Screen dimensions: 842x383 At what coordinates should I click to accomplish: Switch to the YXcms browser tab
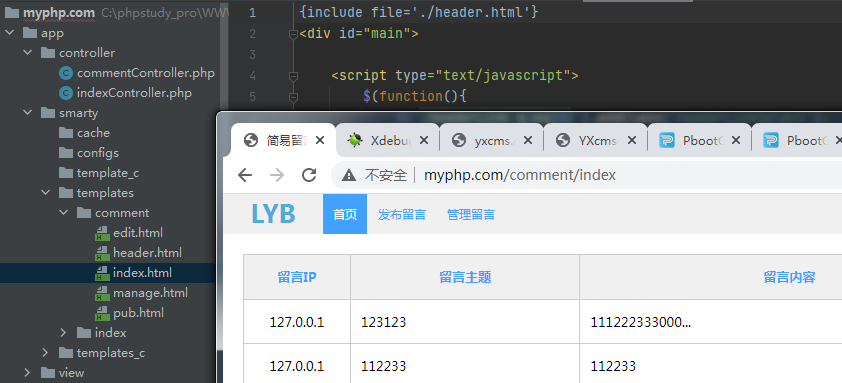pyautogui.click(x=596, y=141)
